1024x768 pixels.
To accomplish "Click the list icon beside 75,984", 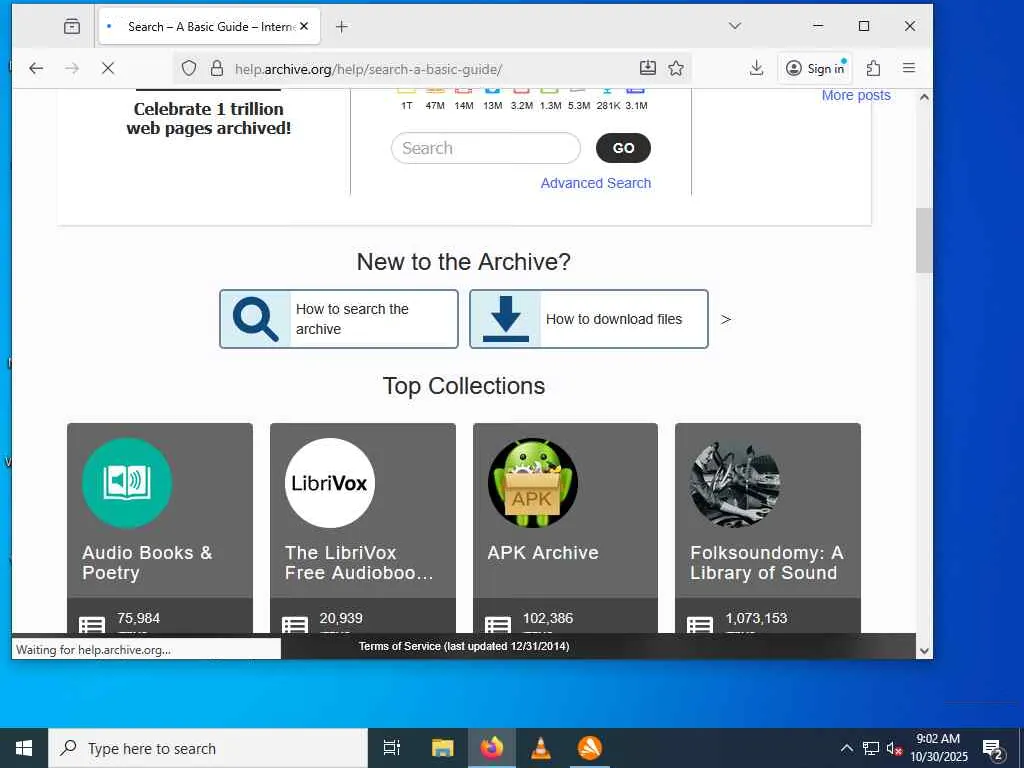I will [x=92, y=625].
